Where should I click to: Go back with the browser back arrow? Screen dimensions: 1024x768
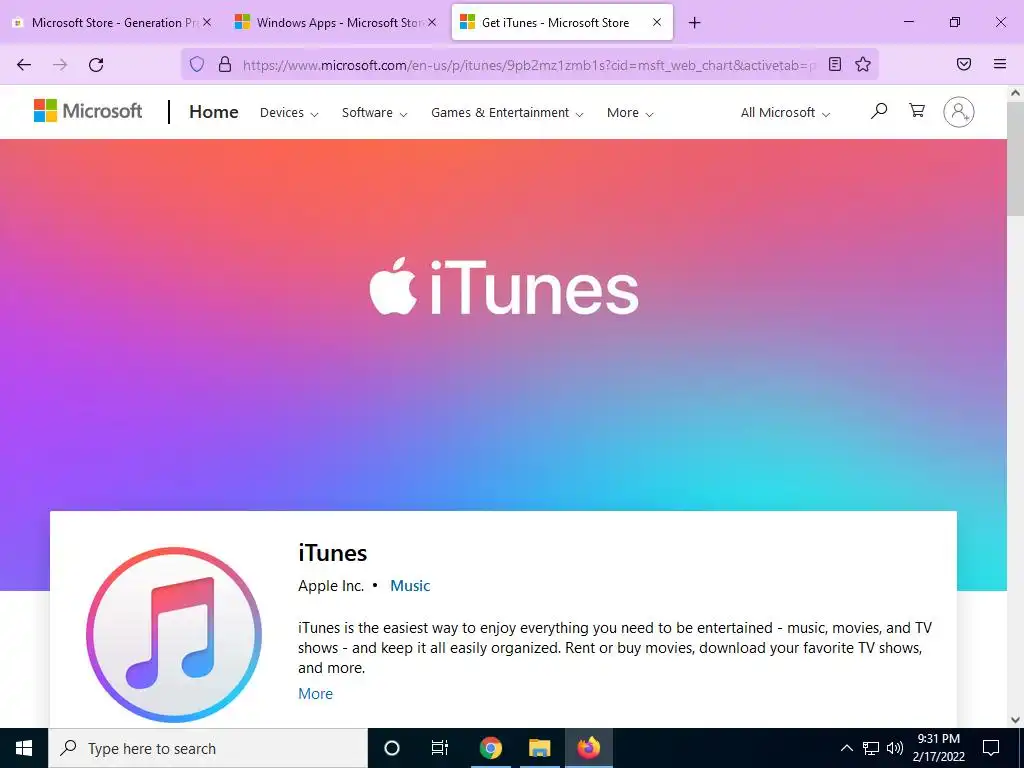tap(24, 65)
